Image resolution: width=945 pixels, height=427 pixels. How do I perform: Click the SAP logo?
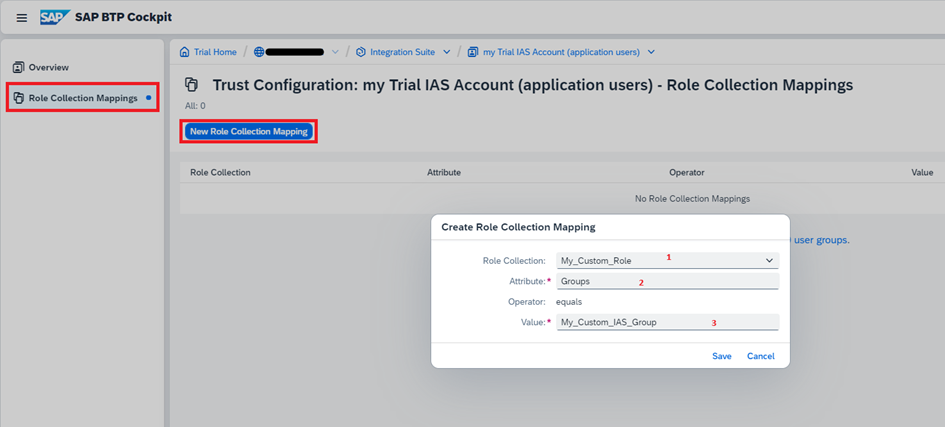[55, 17]
